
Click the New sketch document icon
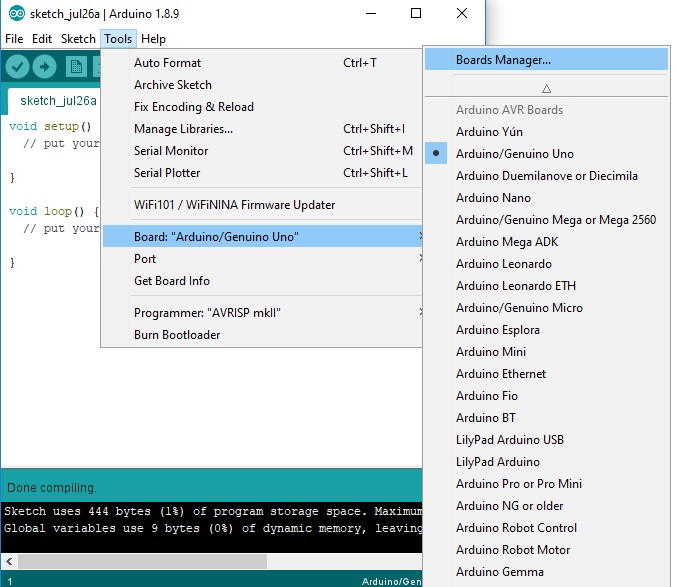(76, 67)
